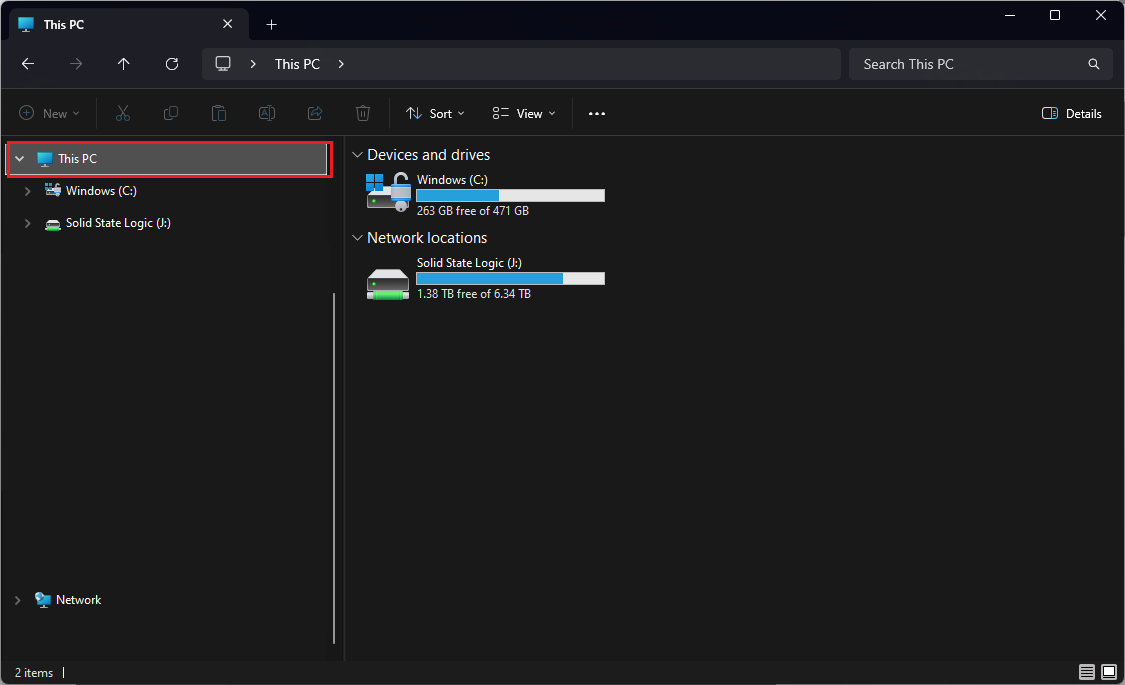This screenshot has height=685, width=1125.
Task: Select the This PC tab title
Action: pyautogui.click(x=64, y=24)
